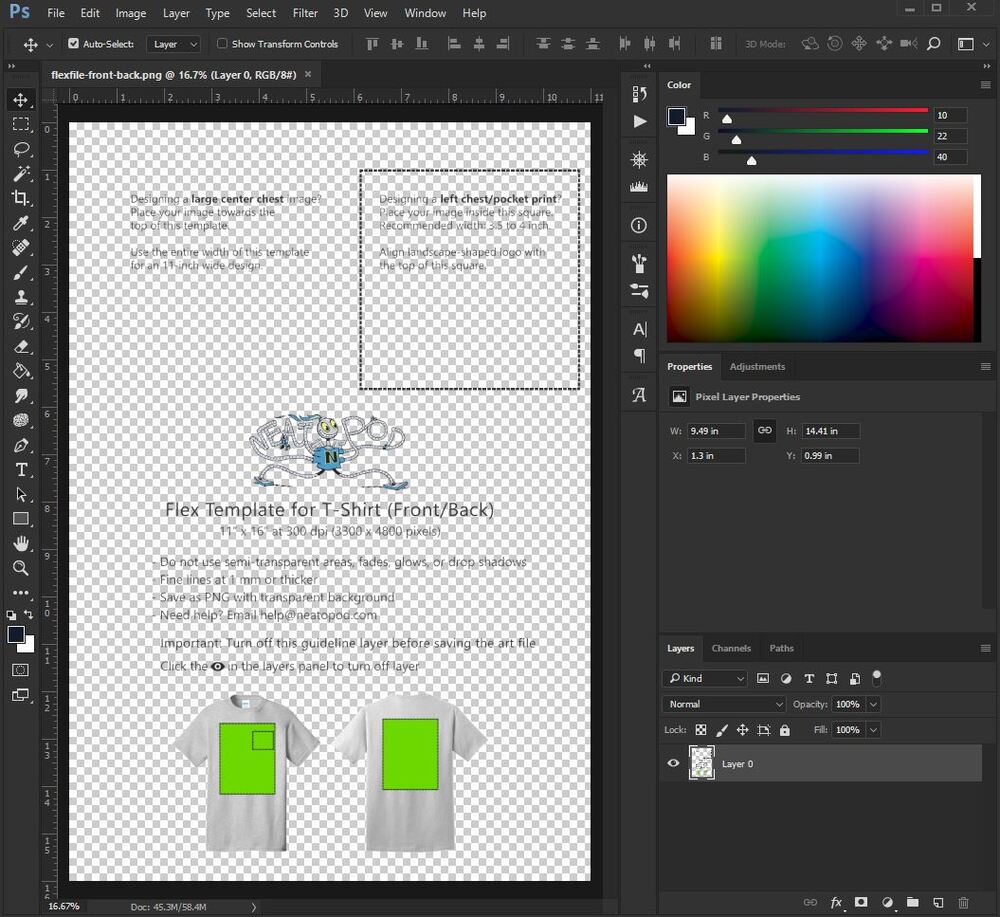Switch to the Adjustments tab

(757, 367)
